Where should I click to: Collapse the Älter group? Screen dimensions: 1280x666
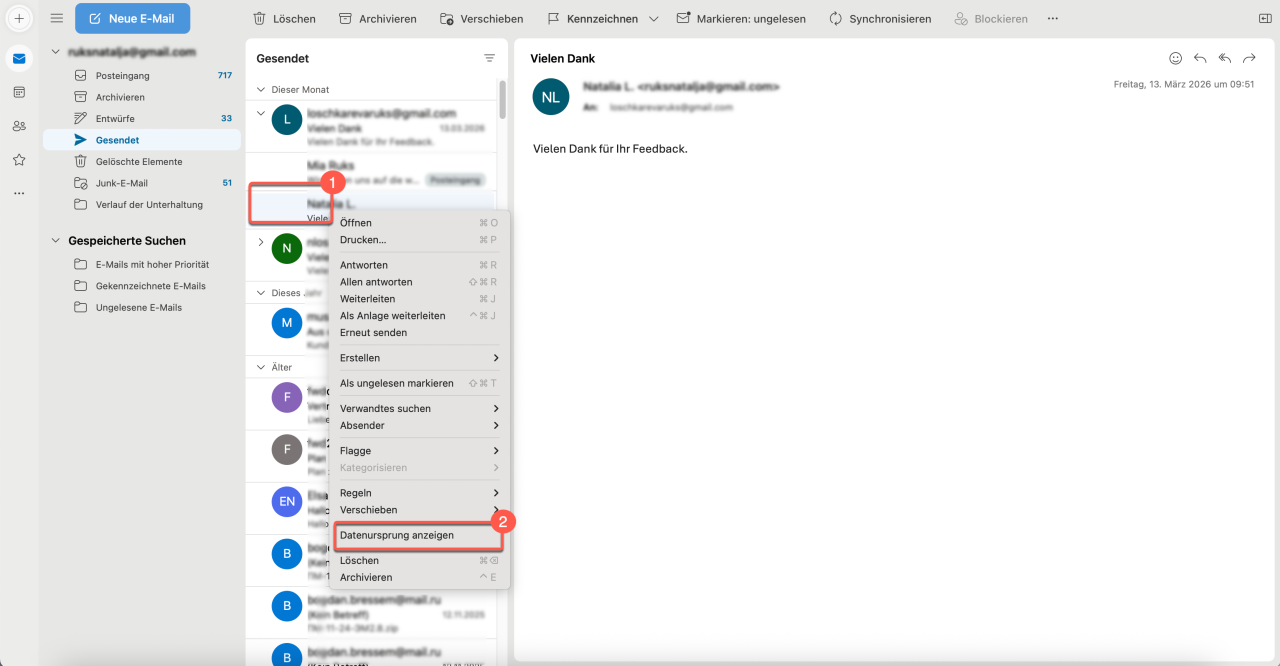point(262,367)
